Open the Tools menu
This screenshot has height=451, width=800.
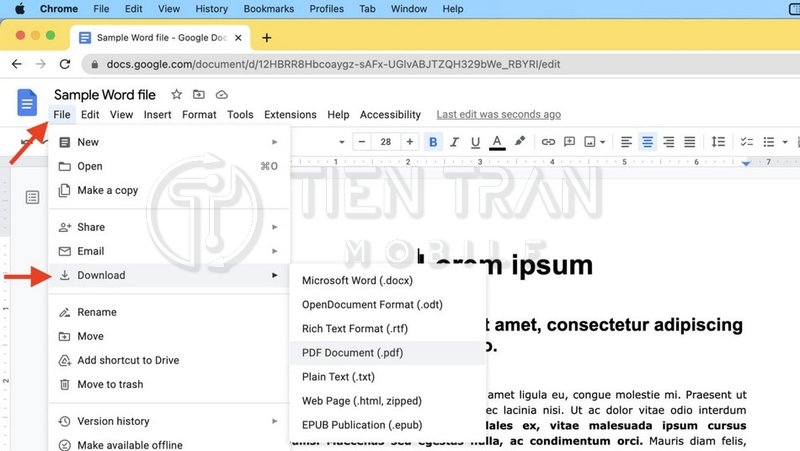tap(240, 115)
